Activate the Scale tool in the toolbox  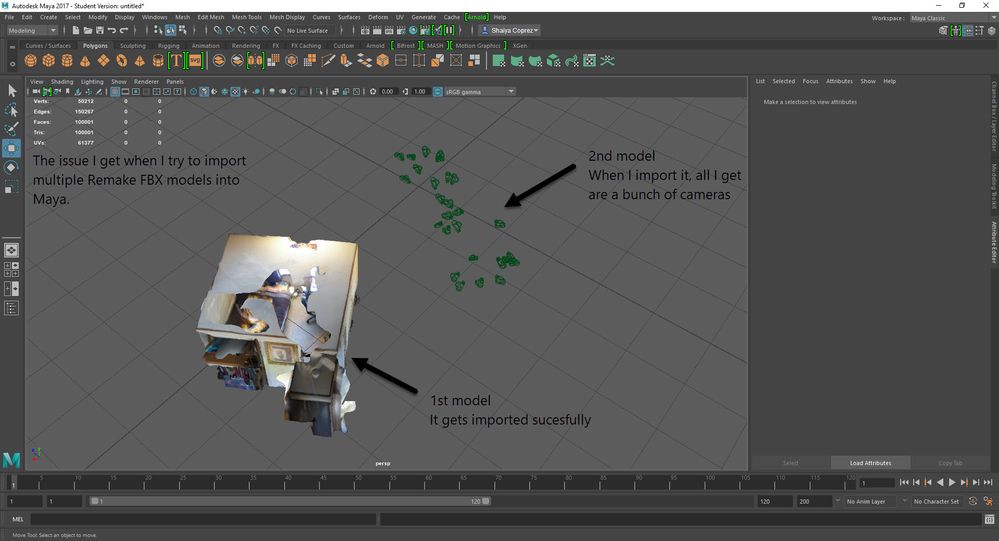pyautogui.click(x=11, y=187)
